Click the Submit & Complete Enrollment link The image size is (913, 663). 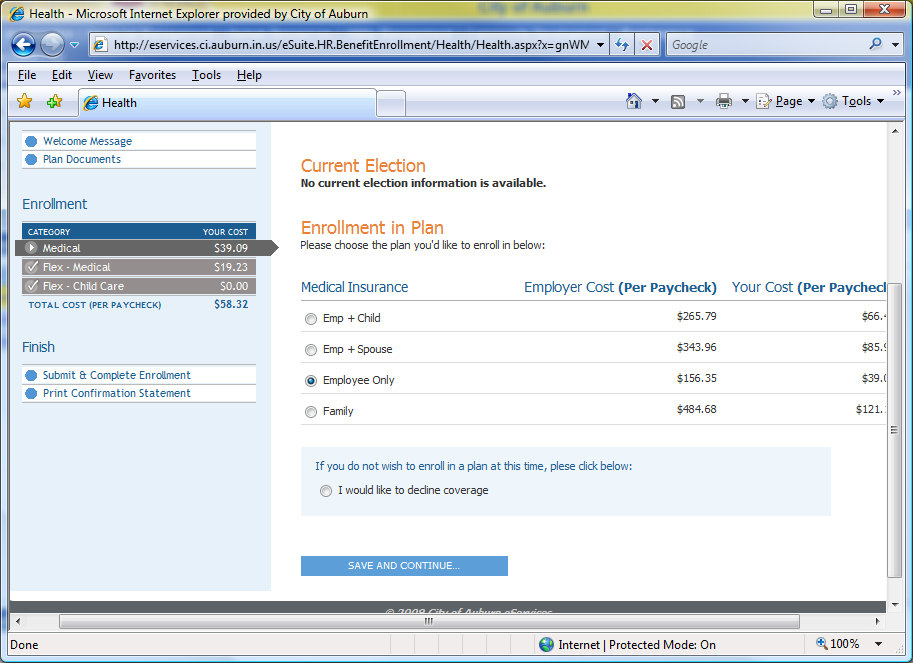point(116,375)
